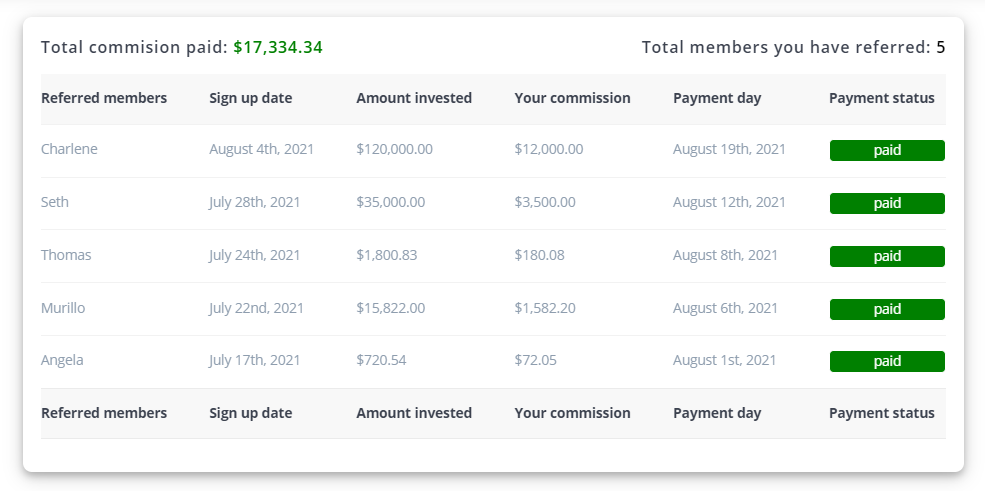Sort by Sign up date header
The image size is (985, 491).
251,99
